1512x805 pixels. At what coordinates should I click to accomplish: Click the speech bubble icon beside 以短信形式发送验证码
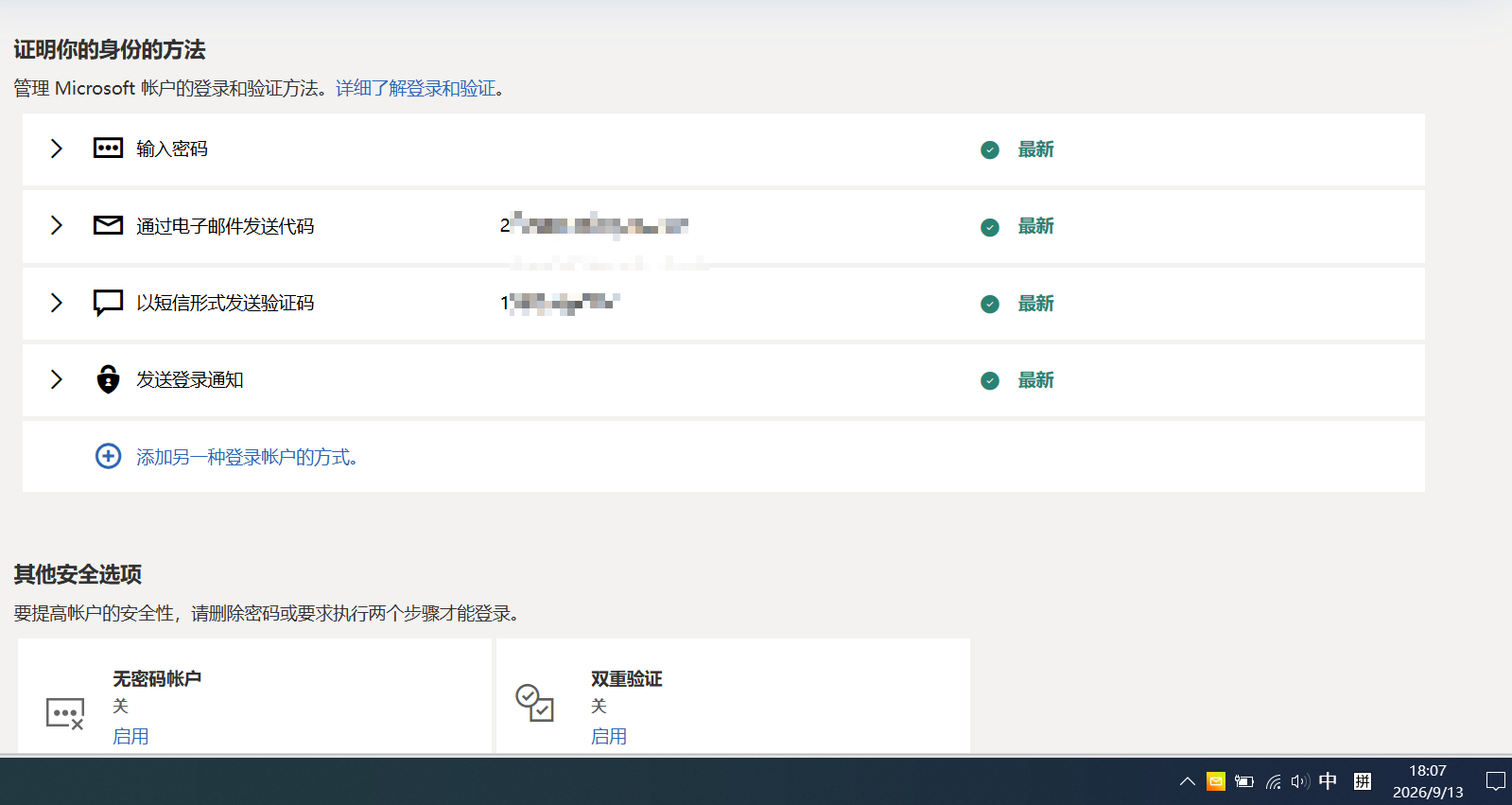point(108,303)
